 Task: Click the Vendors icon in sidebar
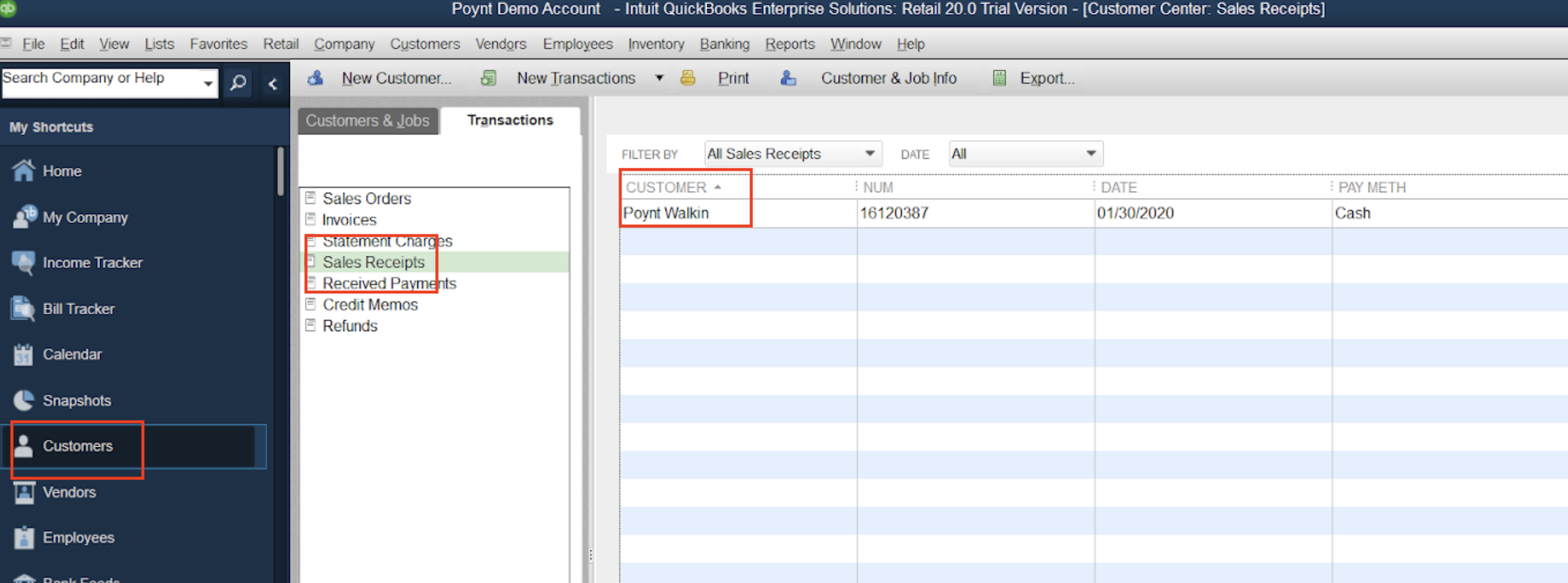[24, 492]
